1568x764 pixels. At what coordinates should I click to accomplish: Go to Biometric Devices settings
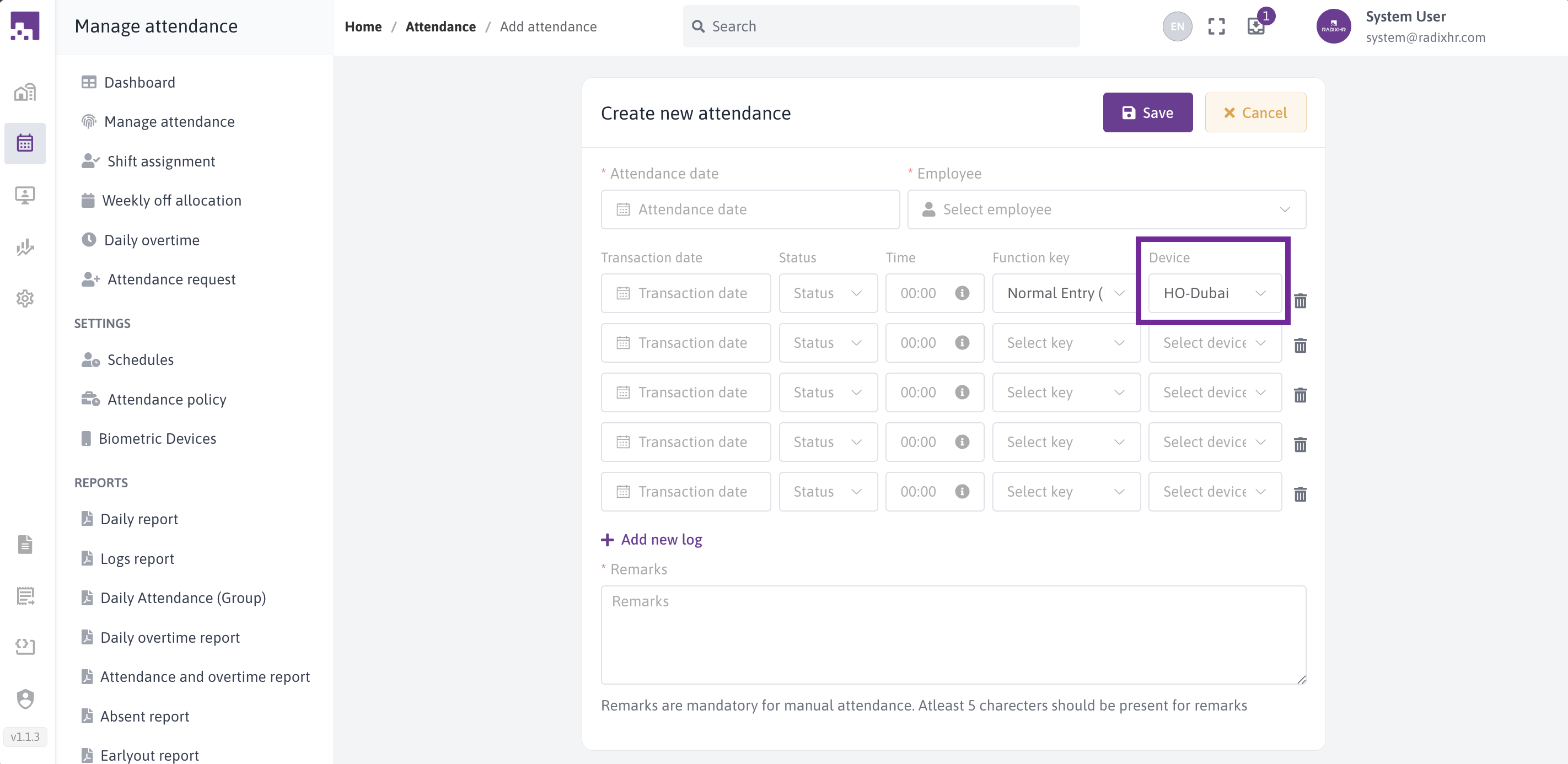pyautogui.click(x=157, y=438)
